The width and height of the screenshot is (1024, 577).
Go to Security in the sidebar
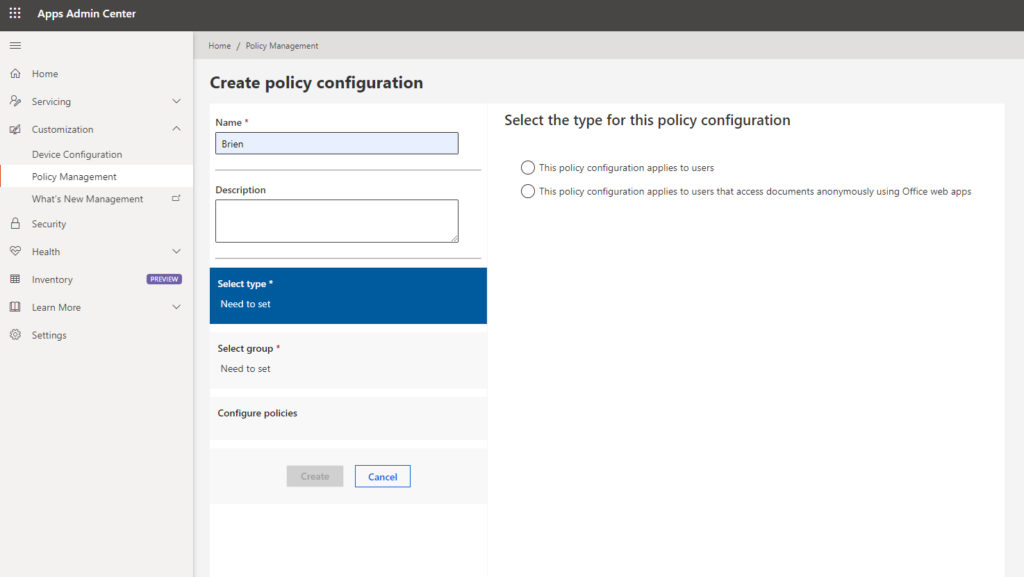[x=49, y=224]
